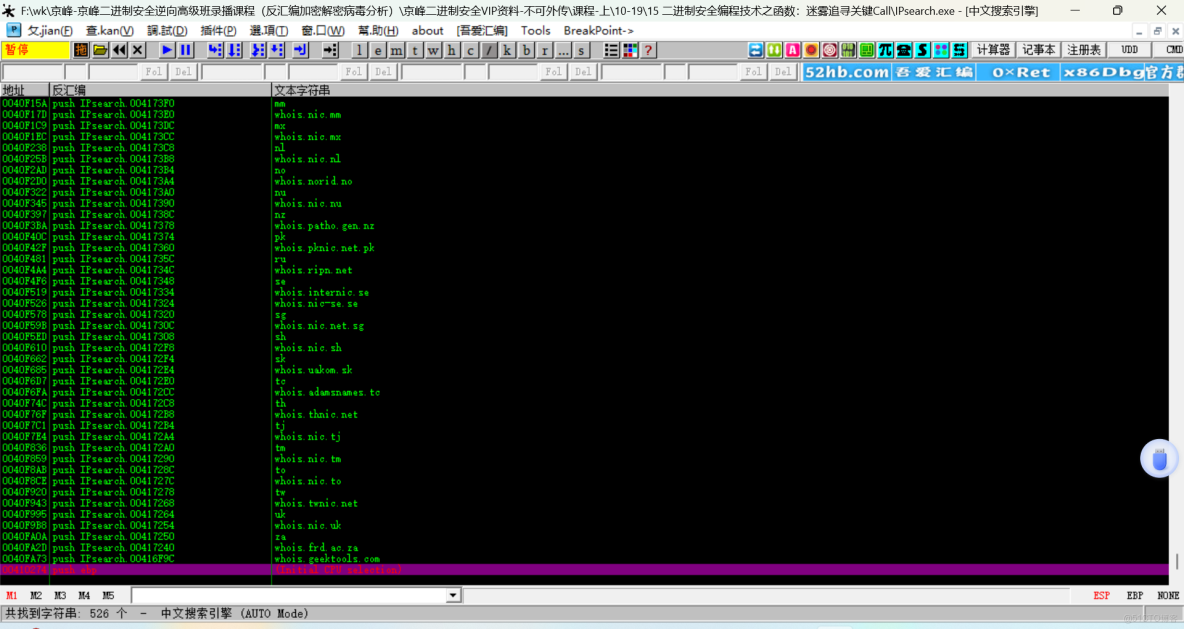Open a file with the folder icon
The height and width of the screenshot is (629, 1184).
tap(100, 51)
